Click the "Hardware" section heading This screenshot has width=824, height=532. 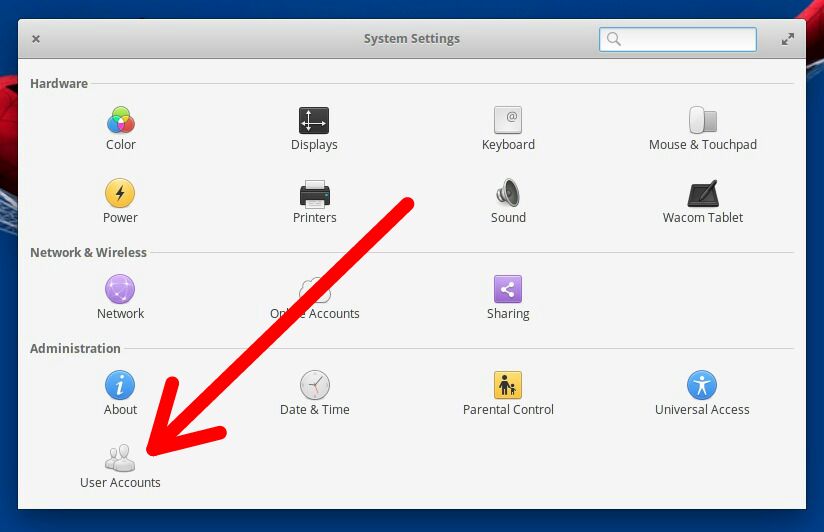(59, 84)
